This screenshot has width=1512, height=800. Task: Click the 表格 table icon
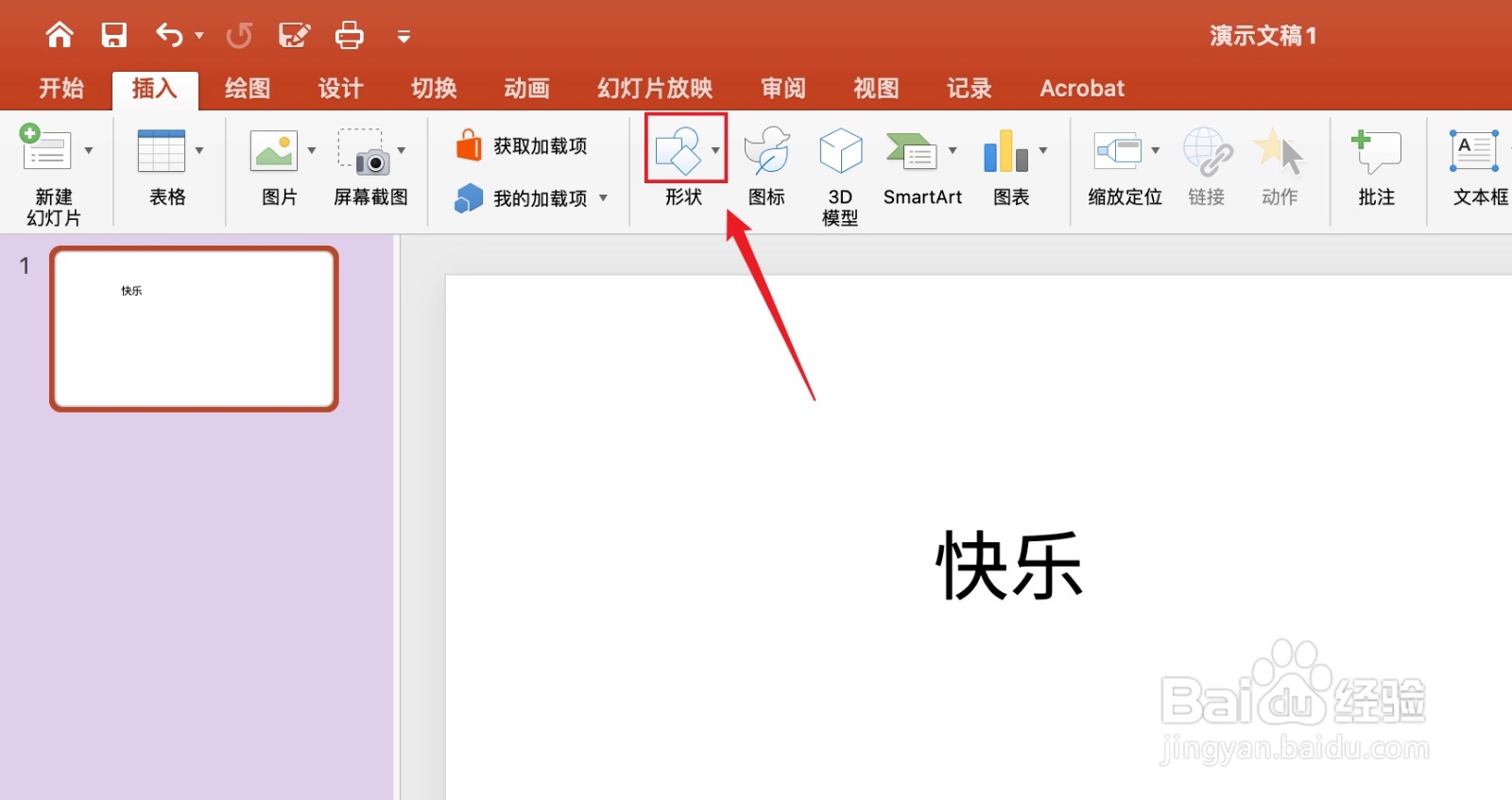[x=162, y=150]
